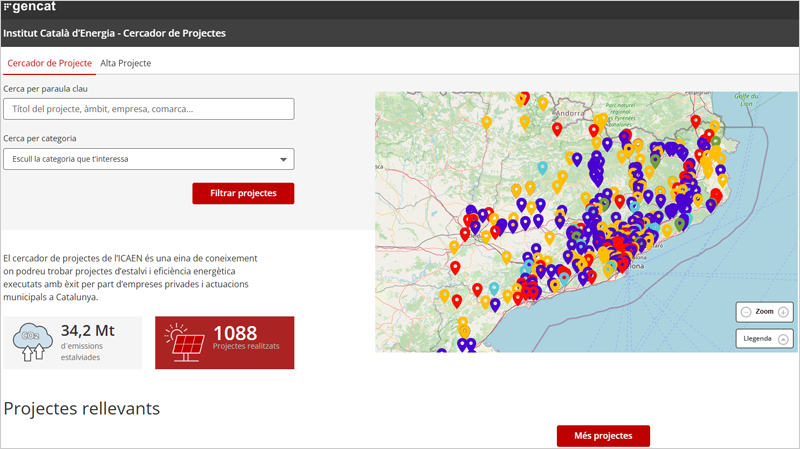Image resolution: width=800 pixels, height=449 pixels.
Task: Click the CO2 cloud emissions icon
Action: [32, 342]
